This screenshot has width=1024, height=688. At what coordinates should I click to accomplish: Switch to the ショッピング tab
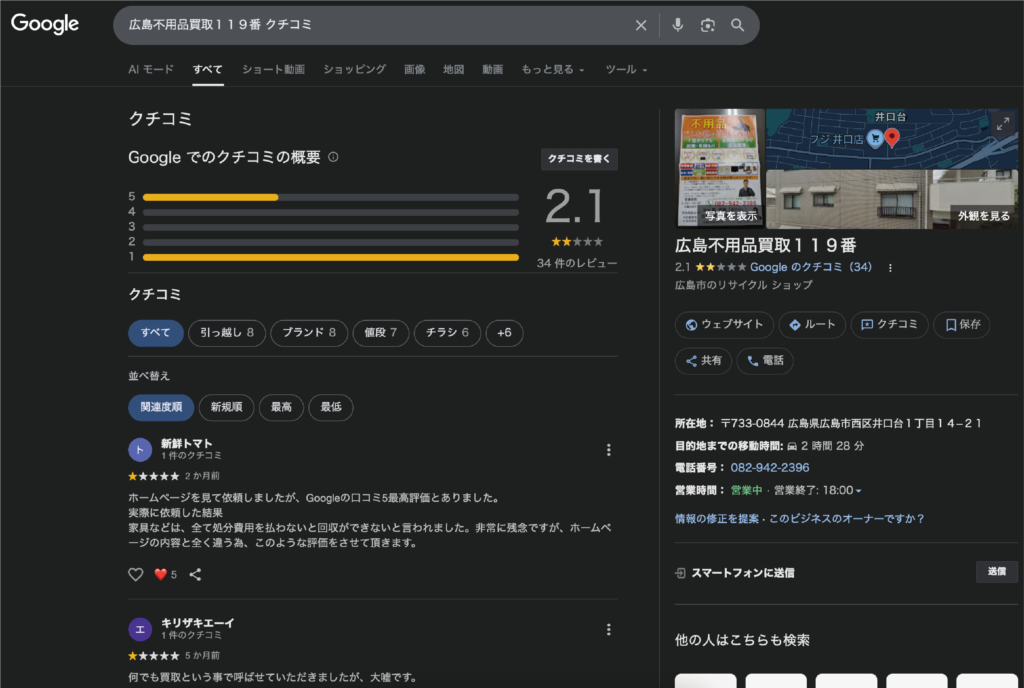tap(354, 69)
